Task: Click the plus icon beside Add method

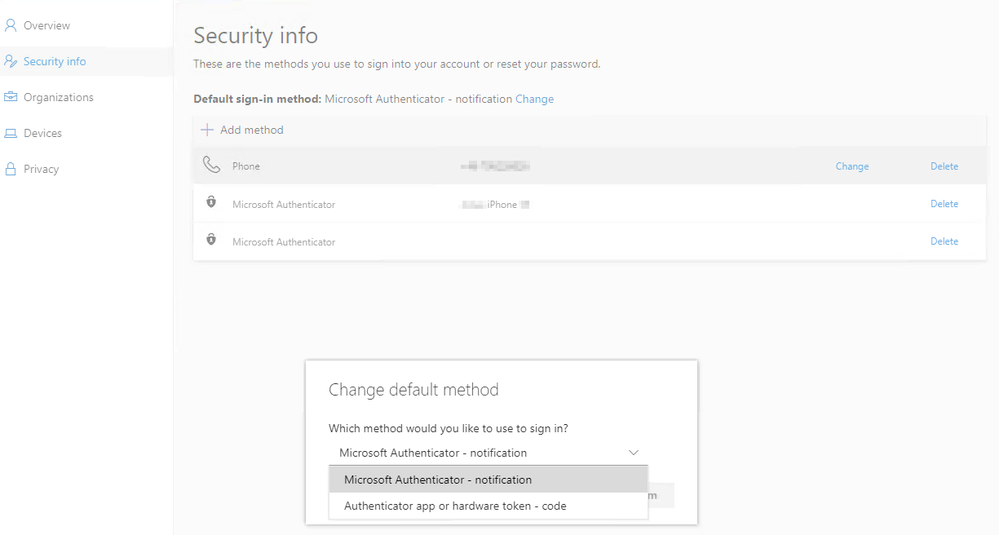Action: point(207,130)
